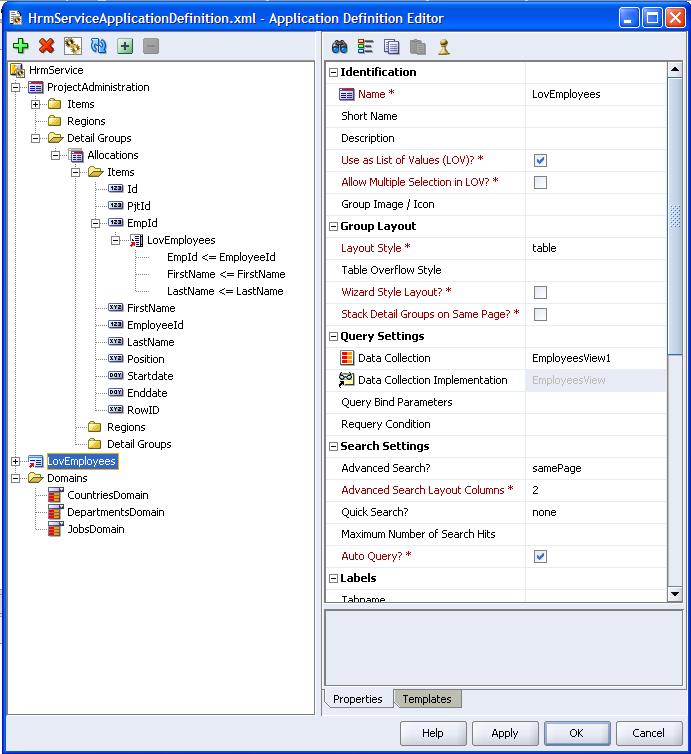
Task: Enable Allow Multiple Selection in LOV
Action: pos(540,182)
